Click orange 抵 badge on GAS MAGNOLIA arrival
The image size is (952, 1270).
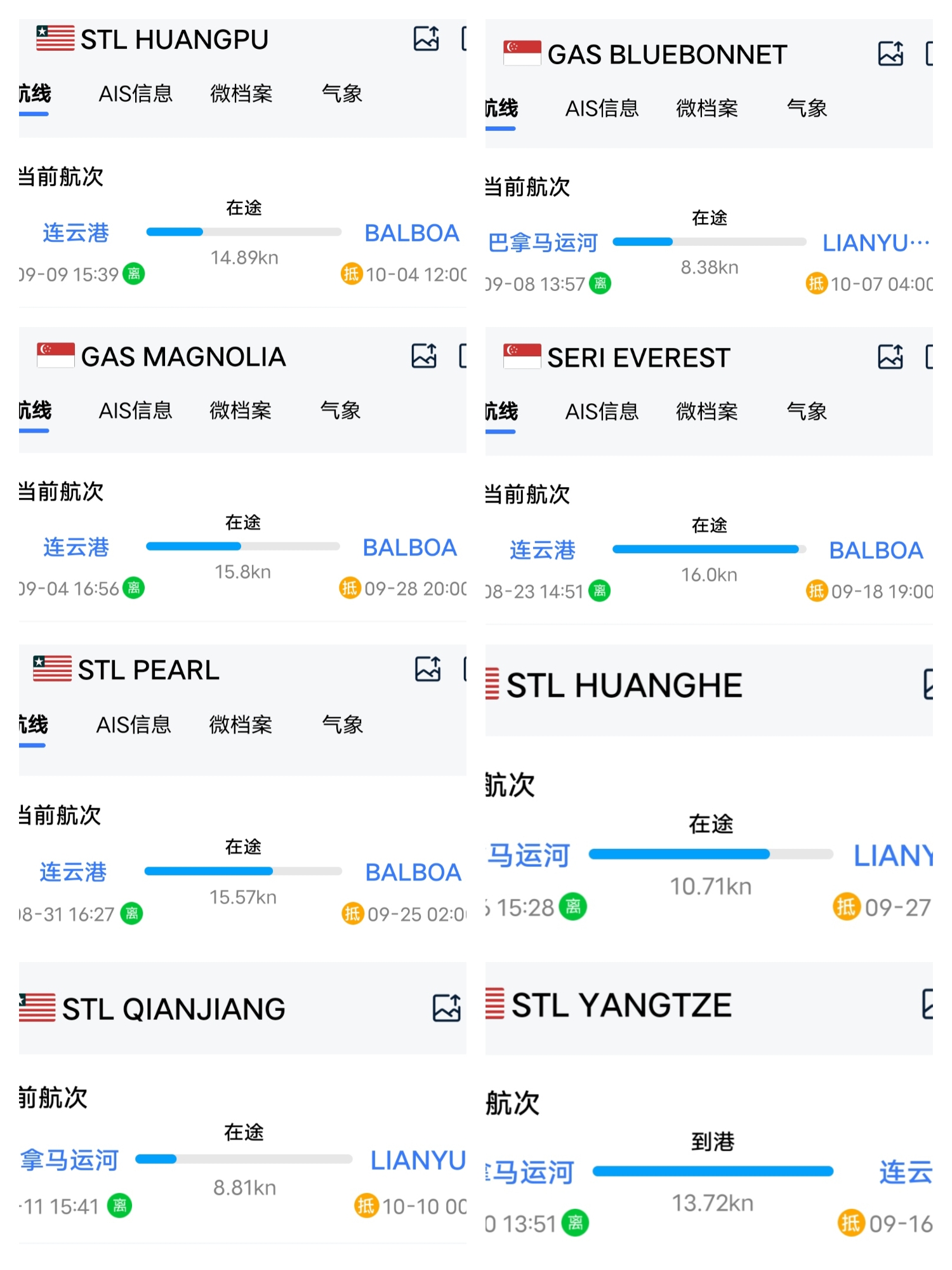tap(350, 588)
